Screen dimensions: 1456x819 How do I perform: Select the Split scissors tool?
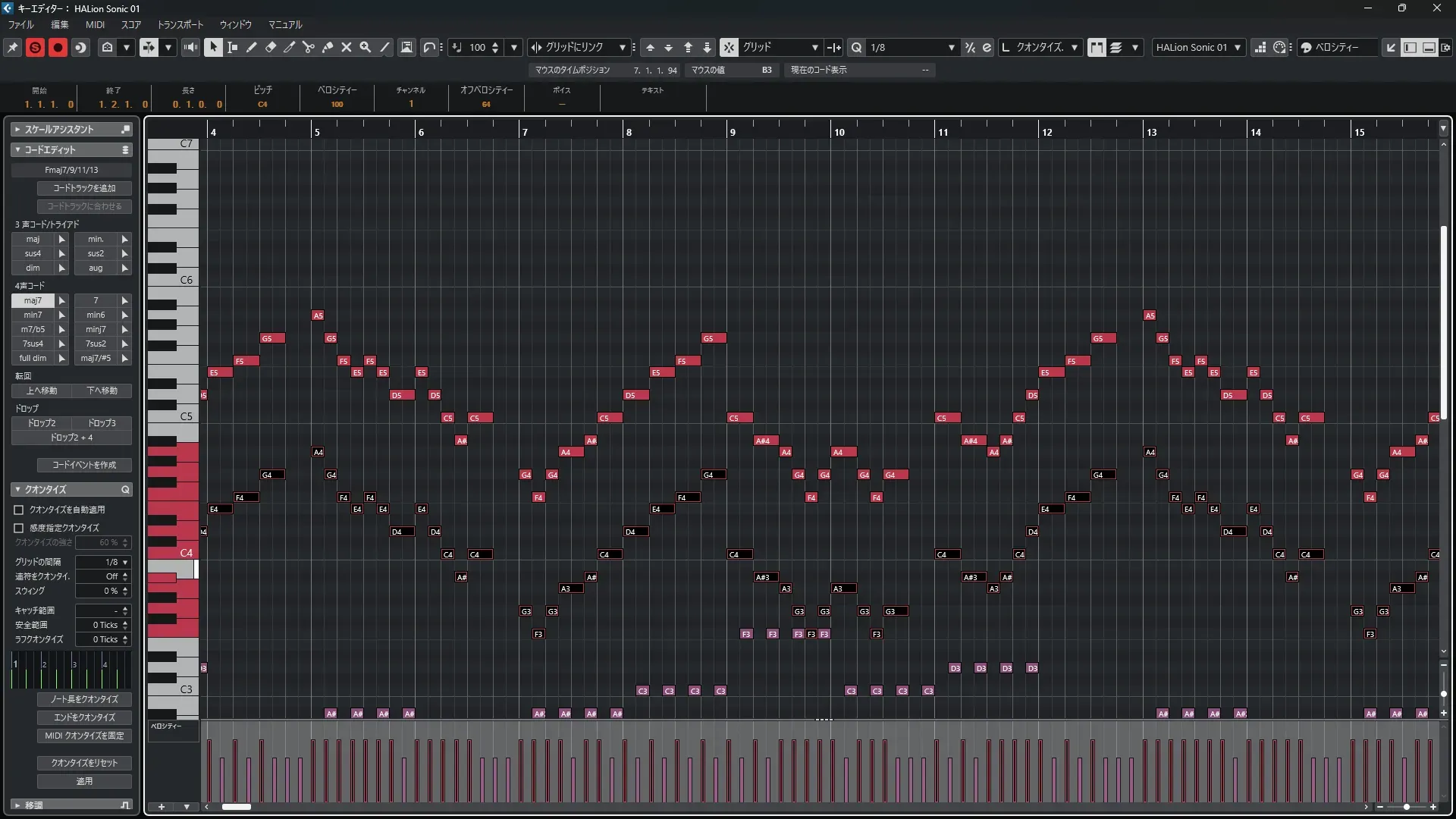point(309,47)
